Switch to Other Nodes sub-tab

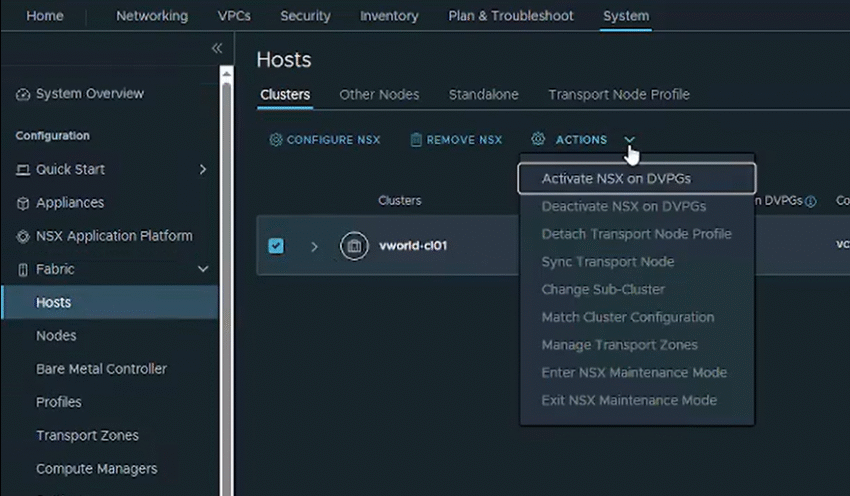[x=379, y=94]
